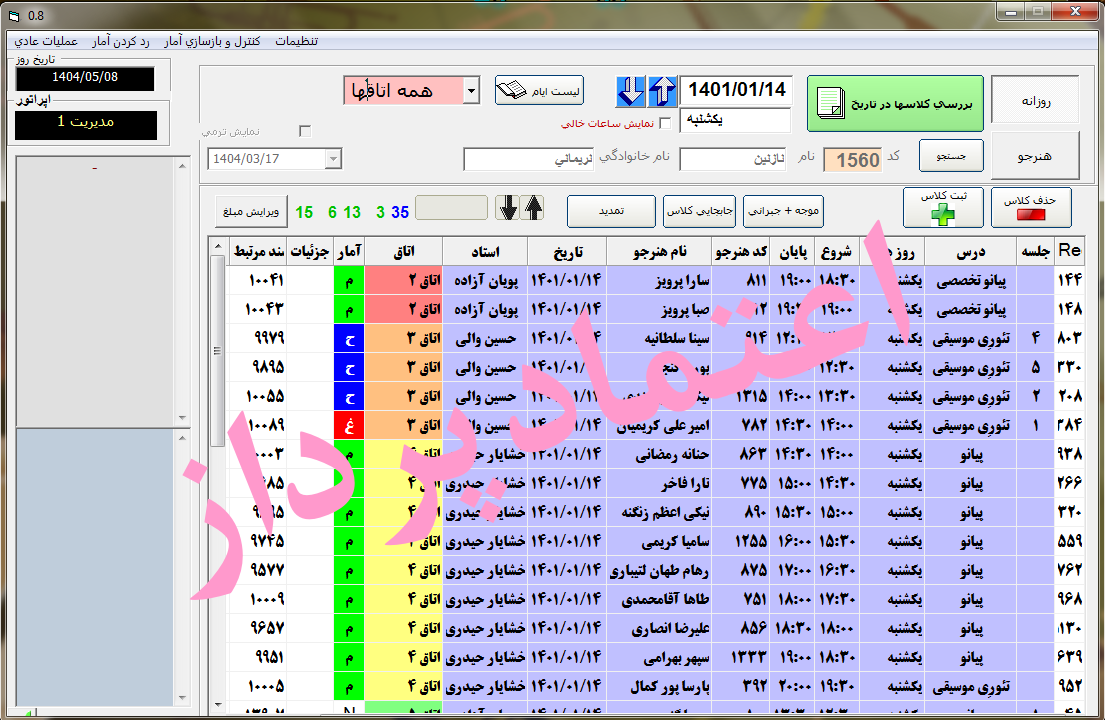Toggle نمايش ترمي checkbox
Viewport: 1105px width, 720px height.
pos(305,131)
